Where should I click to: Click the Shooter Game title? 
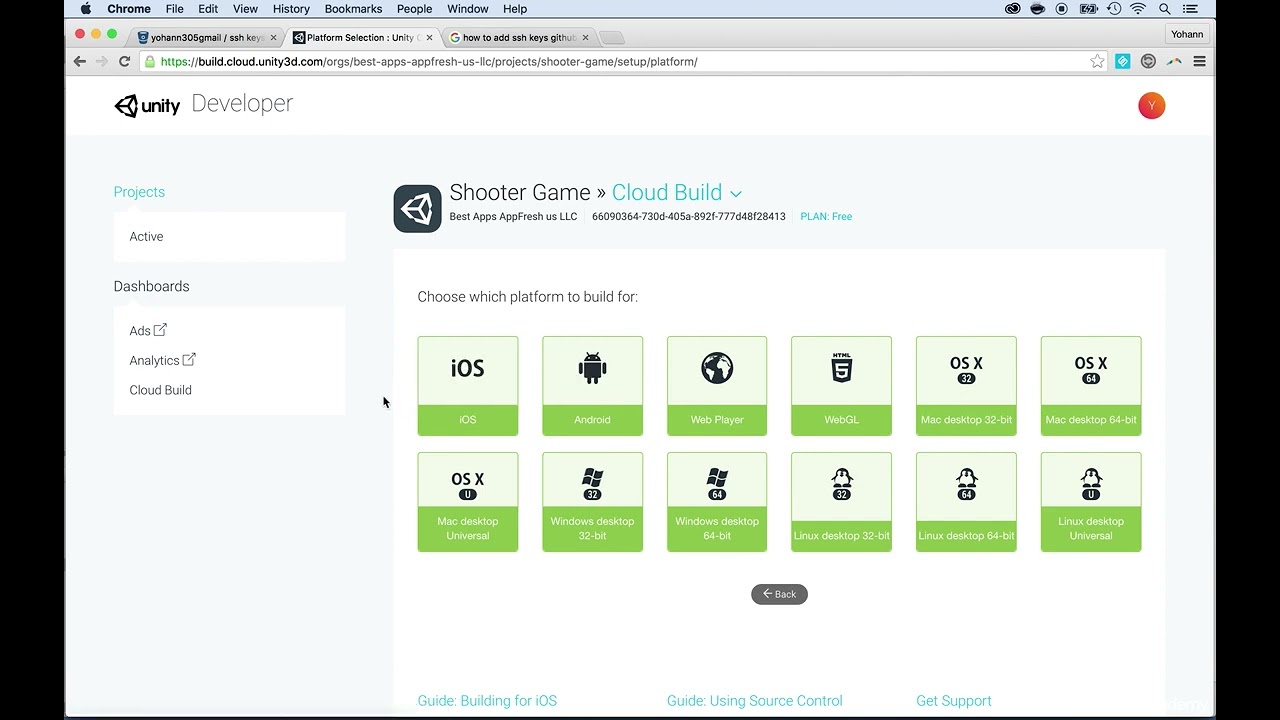(520, 192)
